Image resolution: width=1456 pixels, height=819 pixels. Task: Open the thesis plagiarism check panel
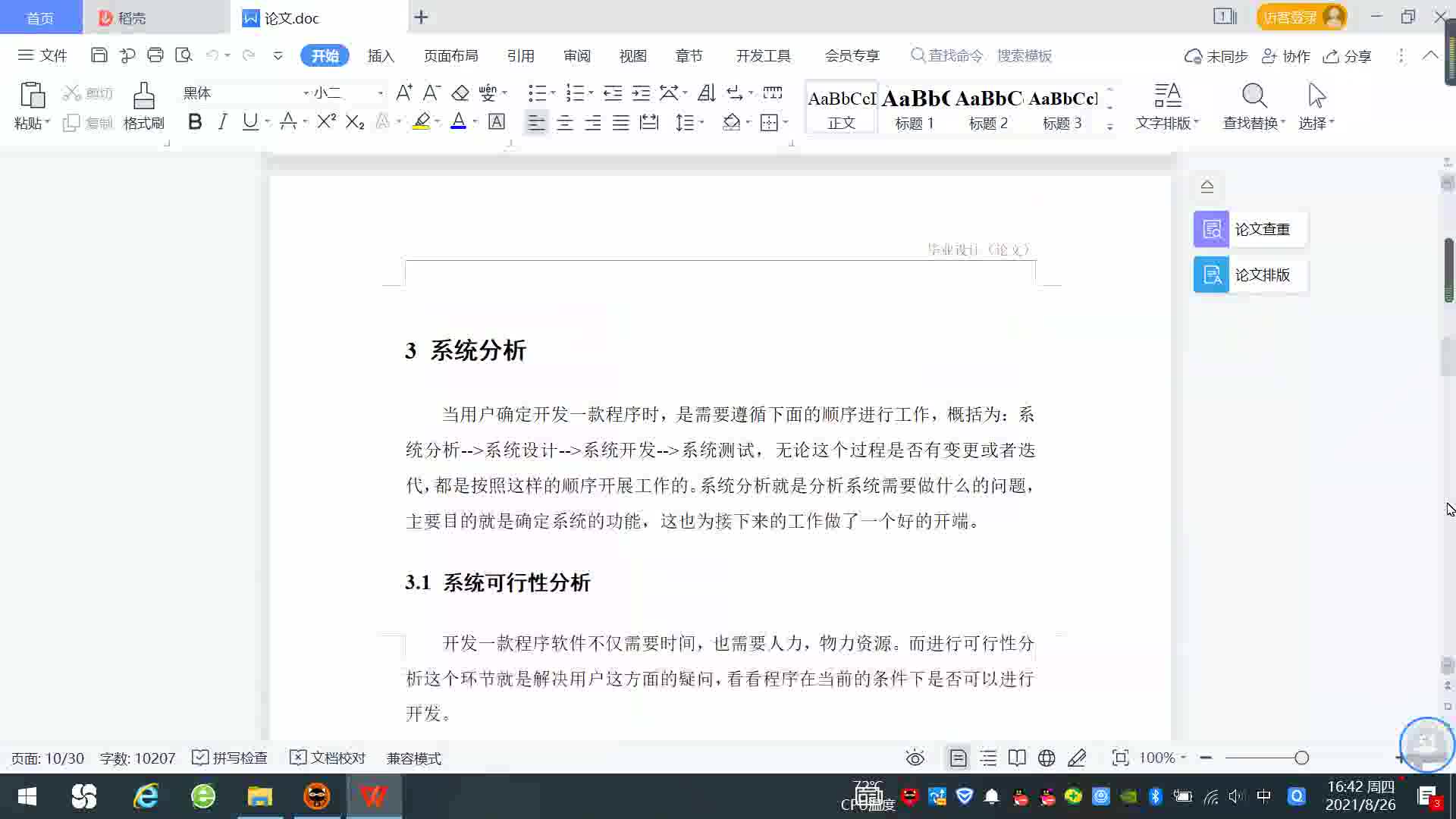point(1250,229)
